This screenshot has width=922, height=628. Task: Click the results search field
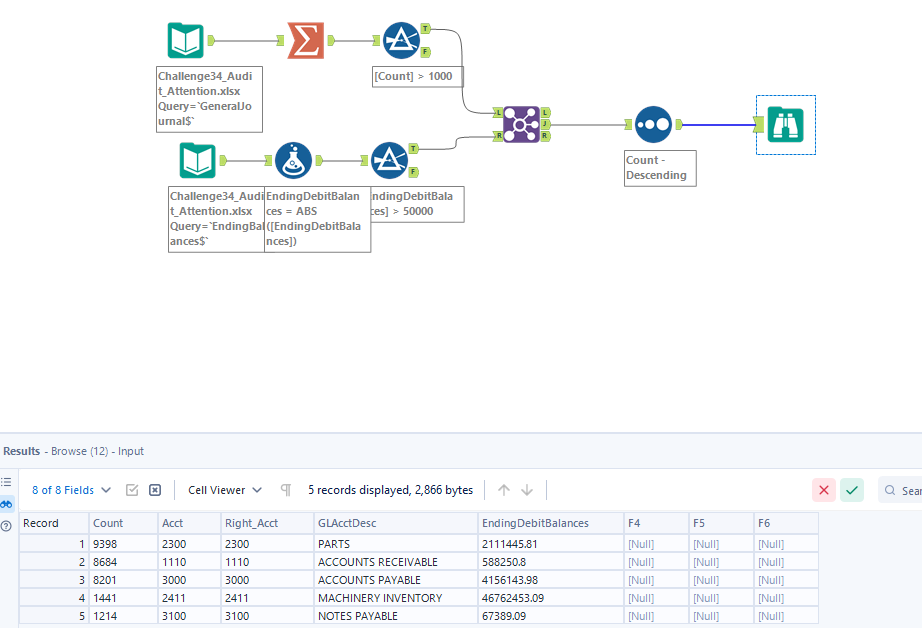pyautogui.click(x=905, y=491)
